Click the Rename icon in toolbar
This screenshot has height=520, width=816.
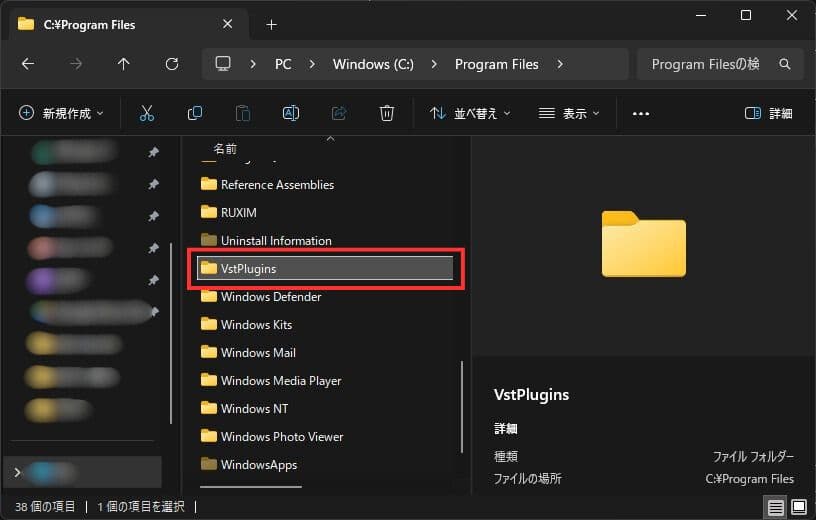point(291,113)
